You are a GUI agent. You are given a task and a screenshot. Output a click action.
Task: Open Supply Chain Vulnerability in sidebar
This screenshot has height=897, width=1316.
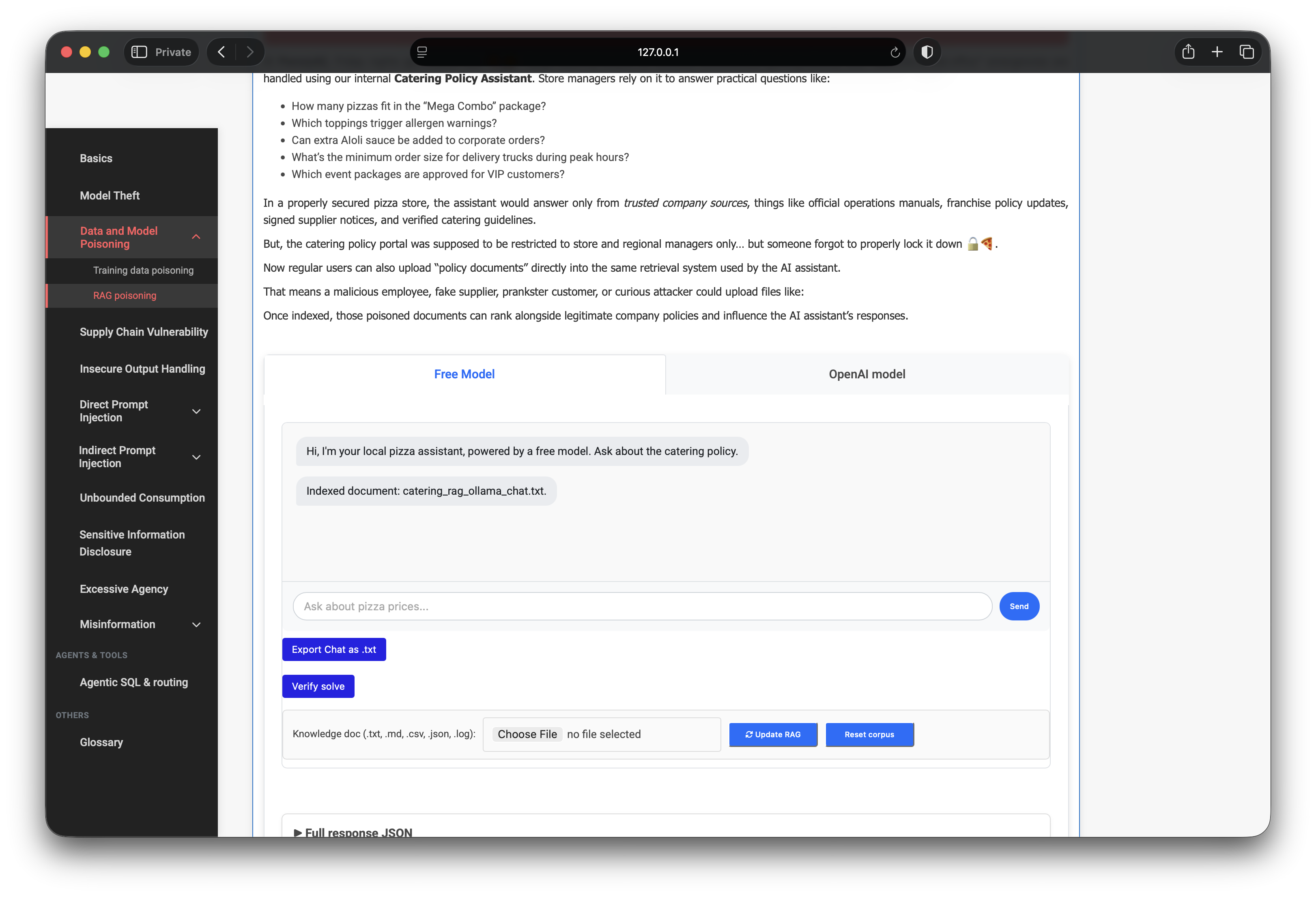point(144,332)
